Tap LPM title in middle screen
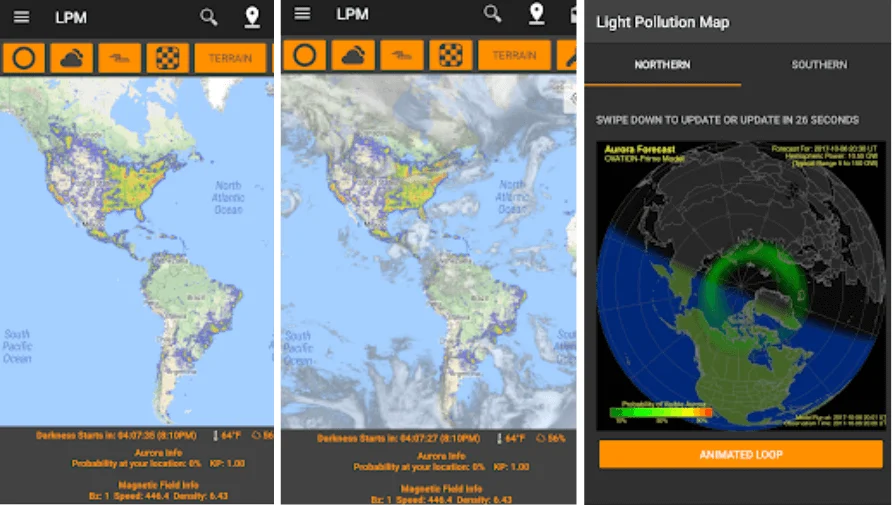 [x=352, y=14]
